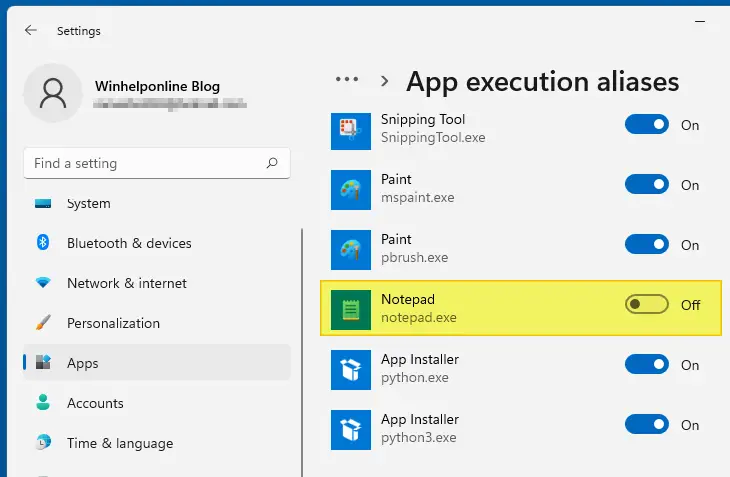
Task: Click the pbrush.exe text
Action: click(414, 257)
